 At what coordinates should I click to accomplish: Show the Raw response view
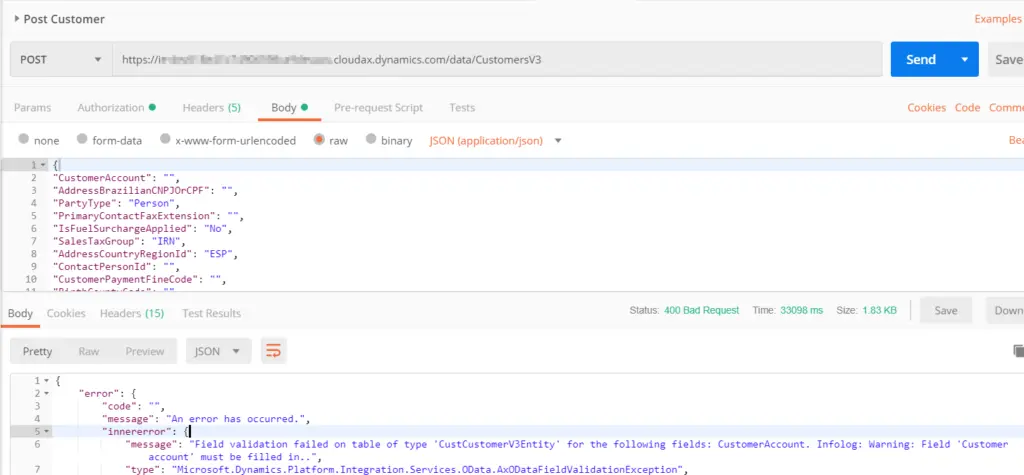pyautogui.click(x=89, y=352)
